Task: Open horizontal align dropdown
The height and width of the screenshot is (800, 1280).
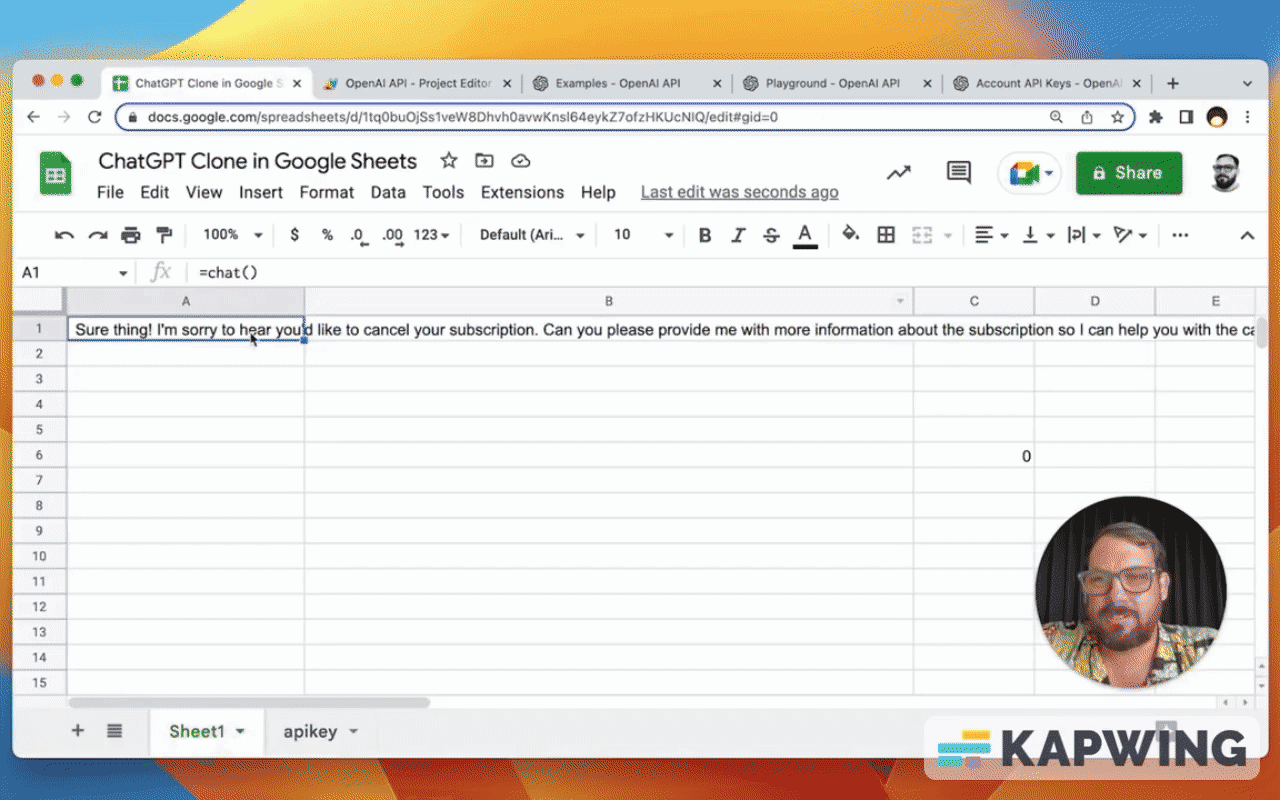Action: pyautogui.click(x=992, y=235)
